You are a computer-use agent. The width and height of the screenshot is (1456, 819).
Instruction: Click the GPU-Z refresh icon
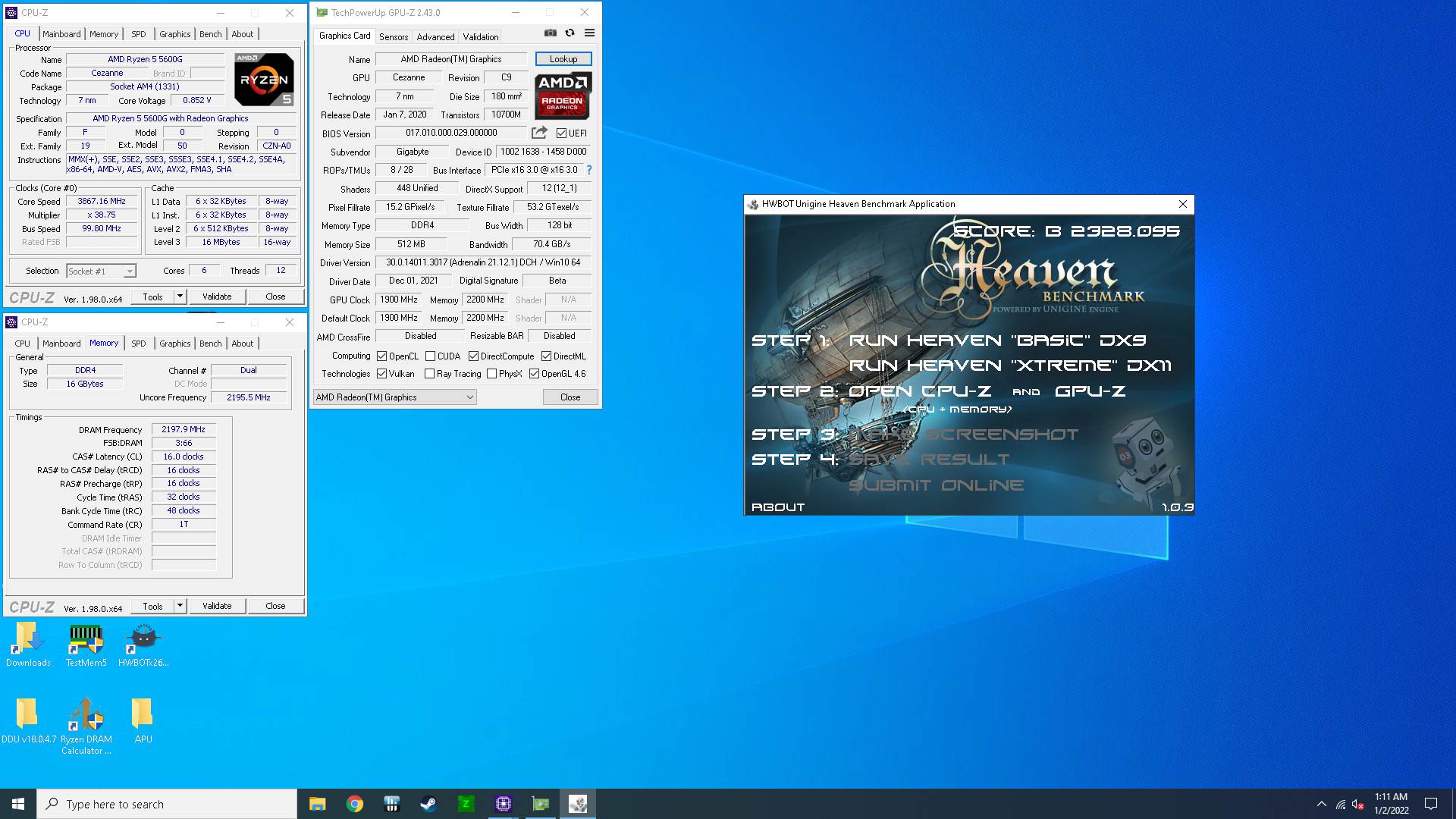point(570,33)
